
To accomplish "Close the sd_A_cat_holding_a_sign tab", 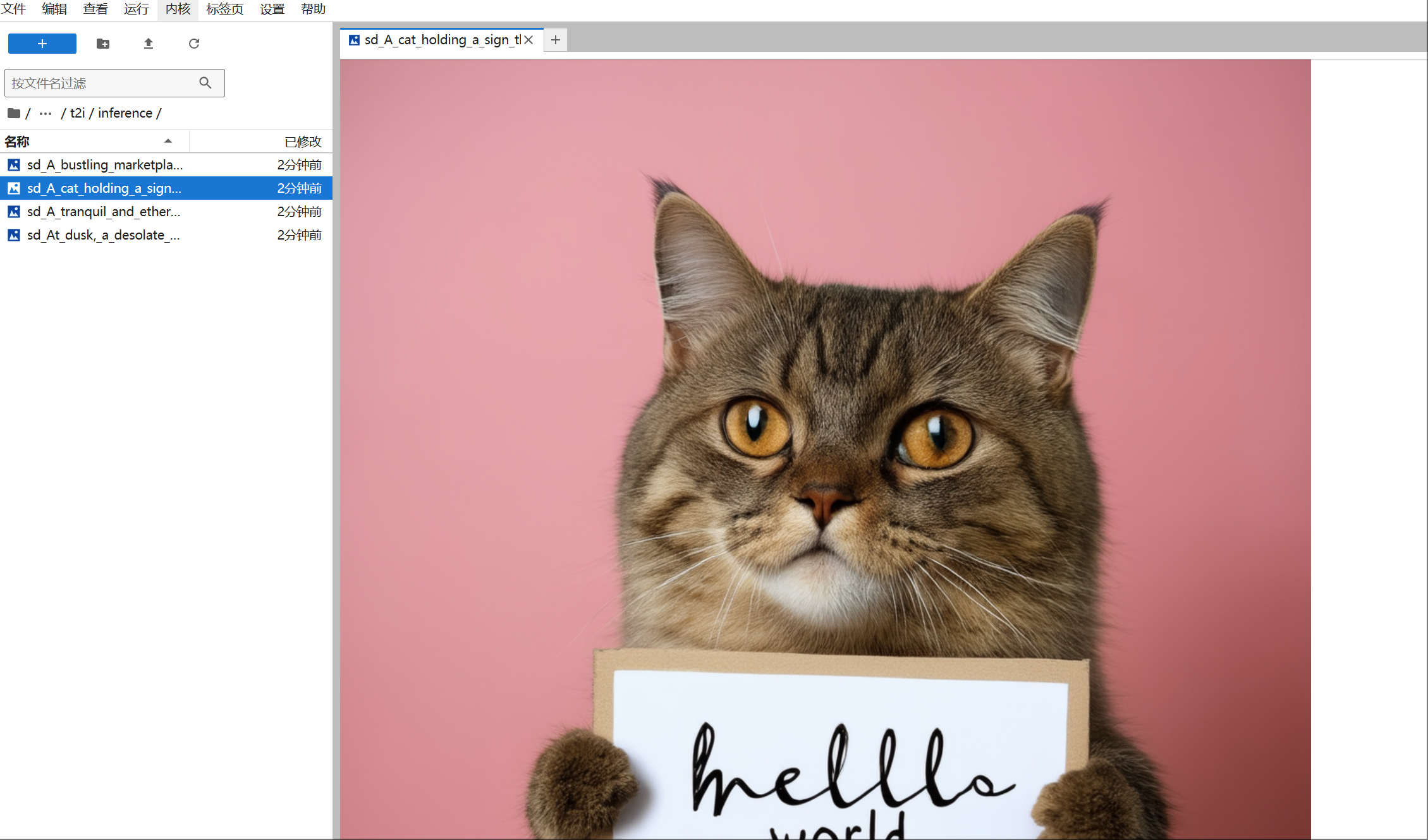I will 529,40.
